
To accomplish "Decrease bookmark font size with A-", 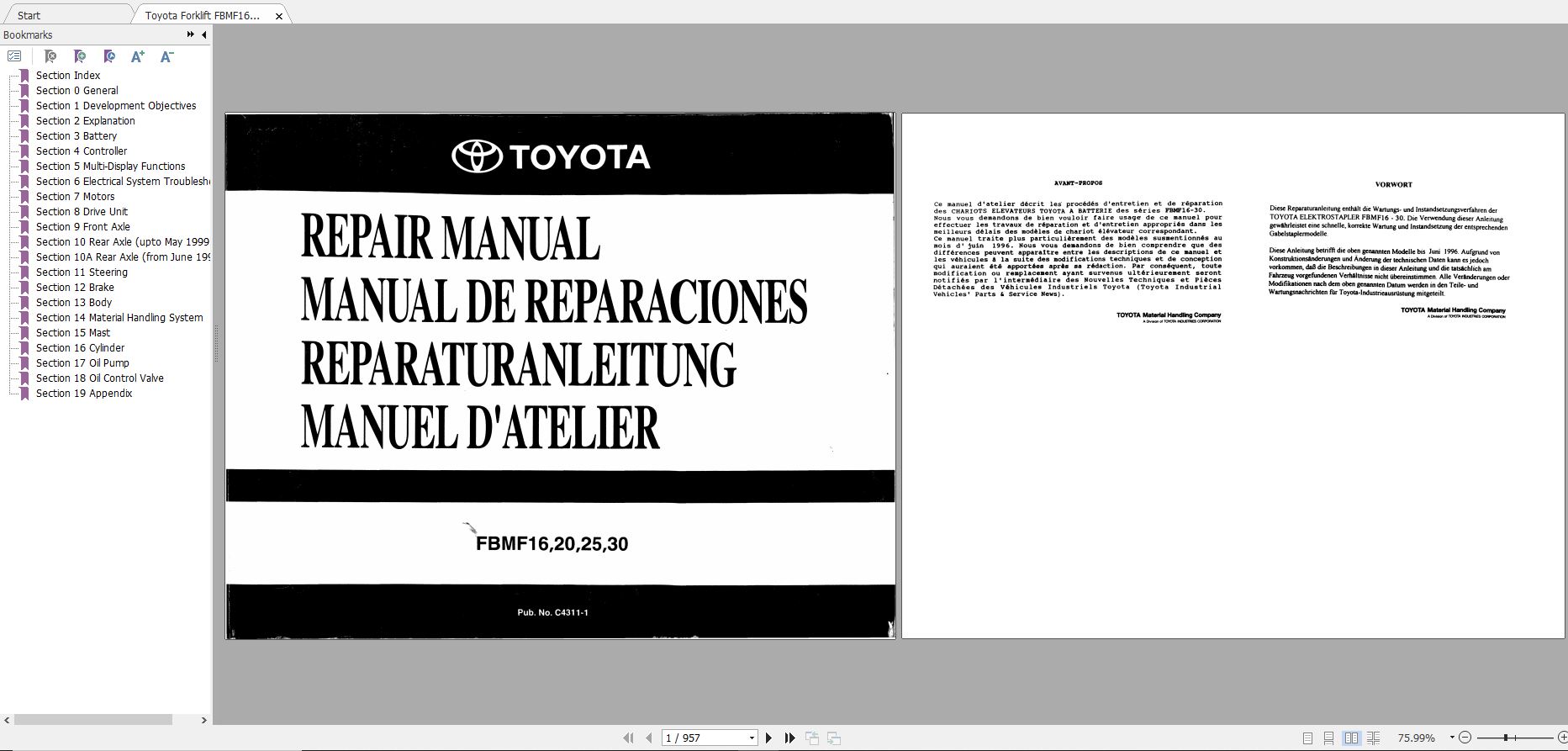I will pos(167,56).
